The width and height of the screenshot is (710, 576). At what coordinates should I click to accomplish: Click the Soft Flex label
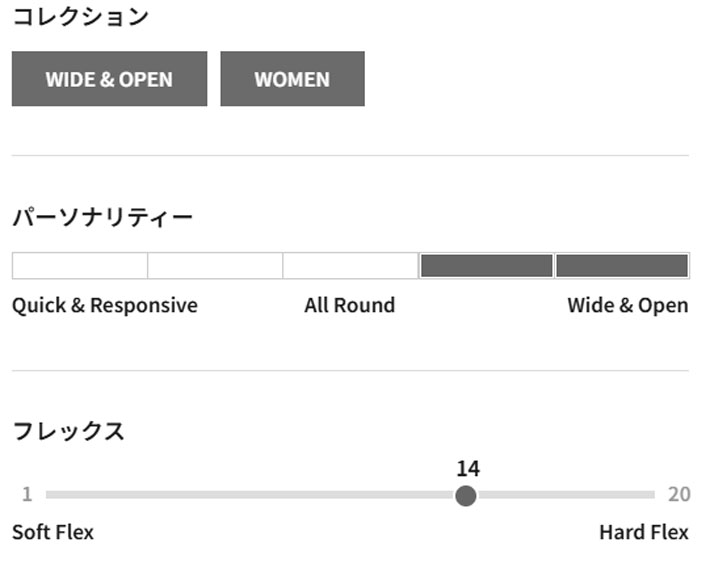53,532
